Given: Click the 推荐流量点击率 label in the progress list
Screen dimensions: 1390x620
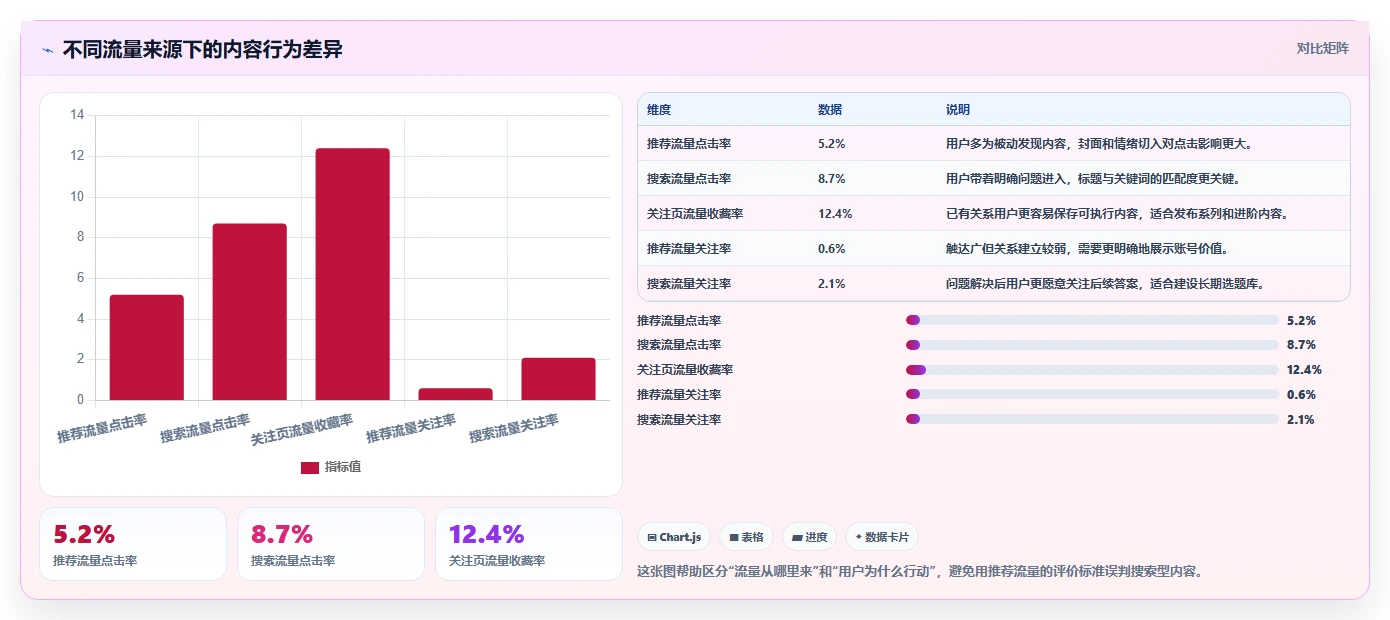Looking at the screenshot, I should tap(679, 321).
